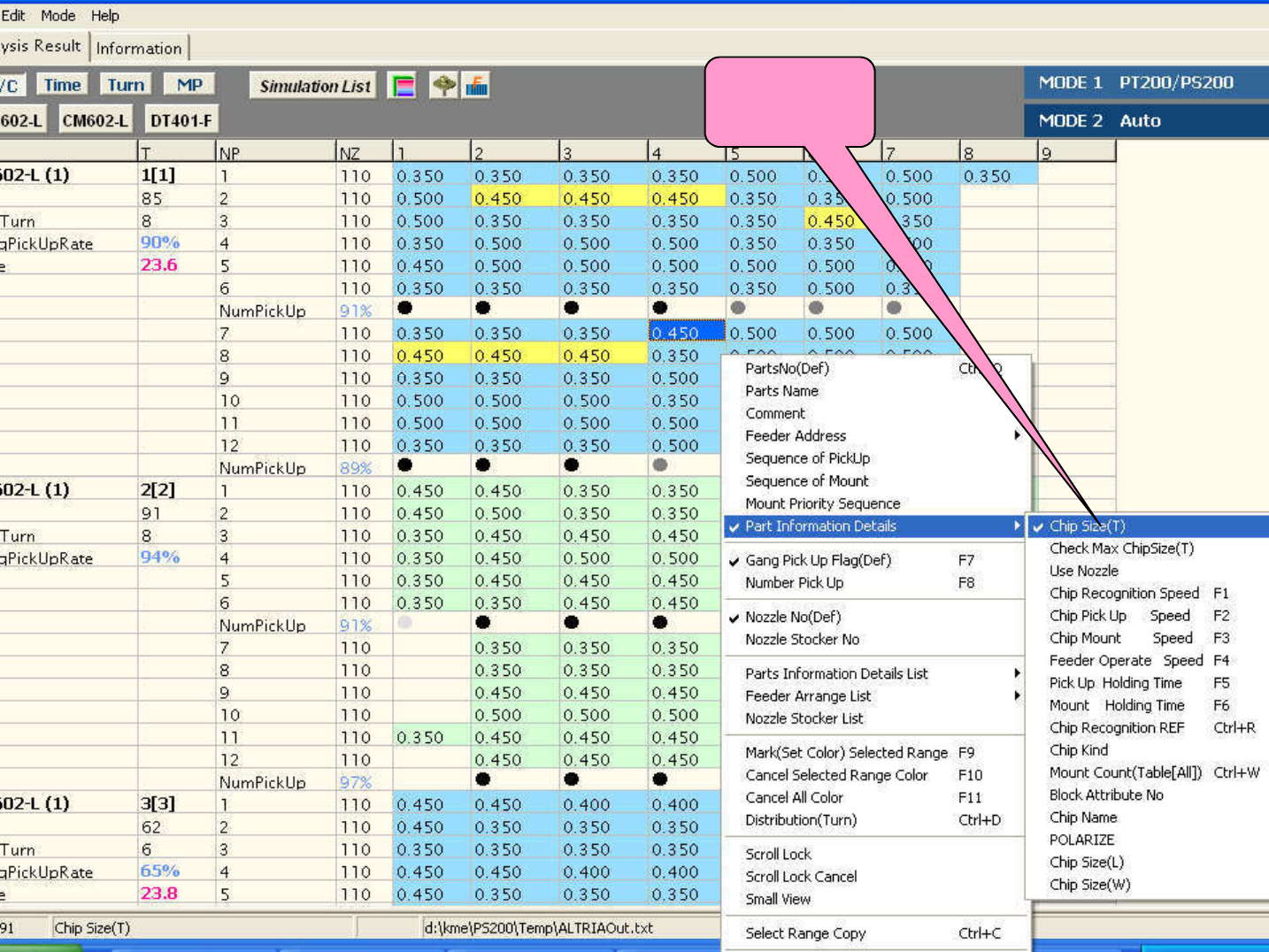
Task: Toggle Gang Pick Up Flag(Def) checkmark
Action: point(818,560)
